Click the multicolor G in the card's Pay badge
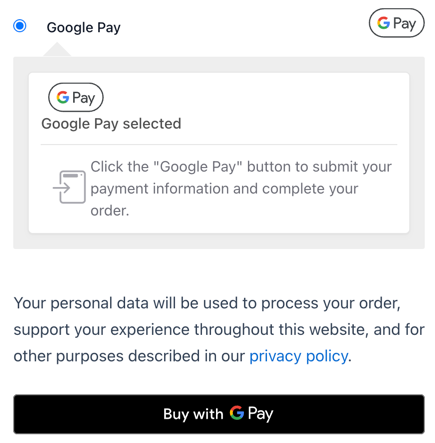Image resolution: width=435 pixels, height=443 pixels. pos(63,97)
